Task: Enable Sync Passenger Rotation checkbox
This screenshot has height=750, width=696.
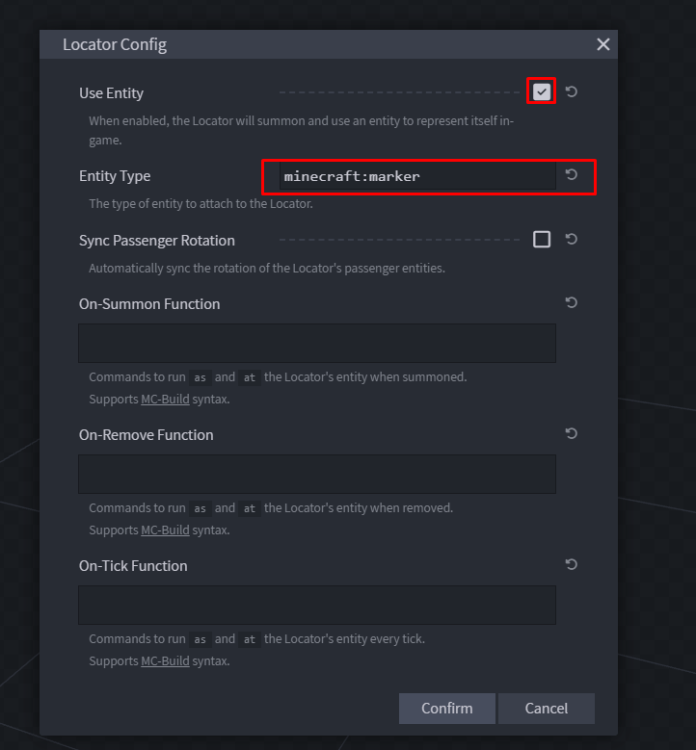Action: [x=541, y=239]
